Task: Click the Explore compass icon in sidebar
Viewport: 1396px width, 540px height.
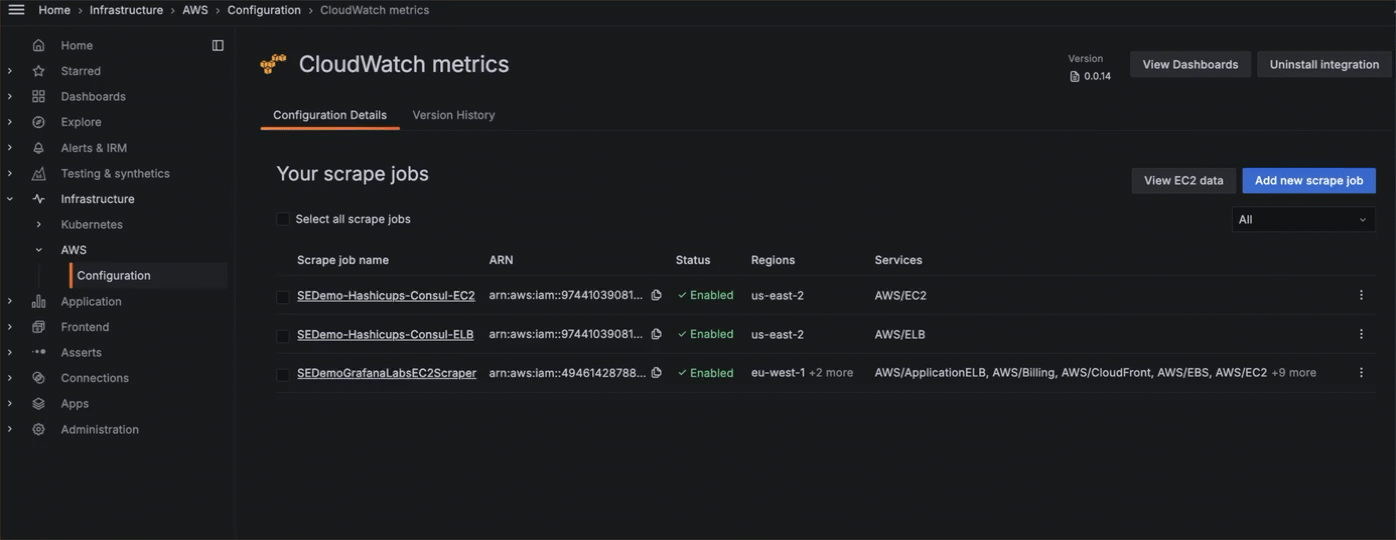Action: 39,122
